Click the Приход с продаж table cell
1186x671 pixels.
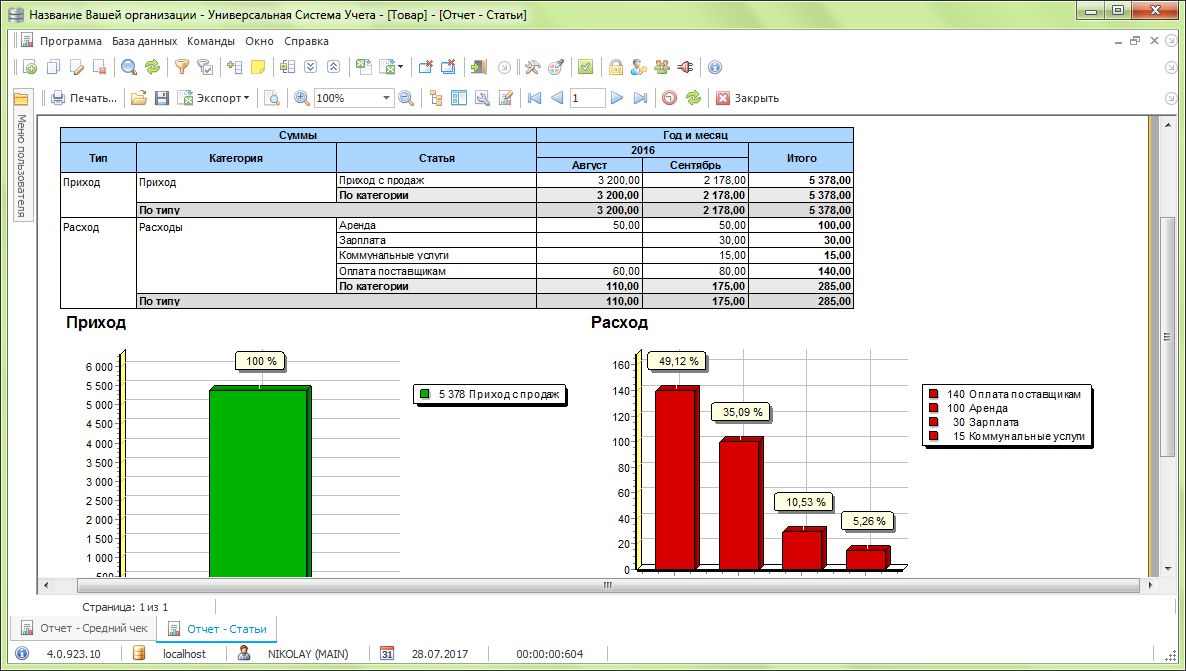436,181
